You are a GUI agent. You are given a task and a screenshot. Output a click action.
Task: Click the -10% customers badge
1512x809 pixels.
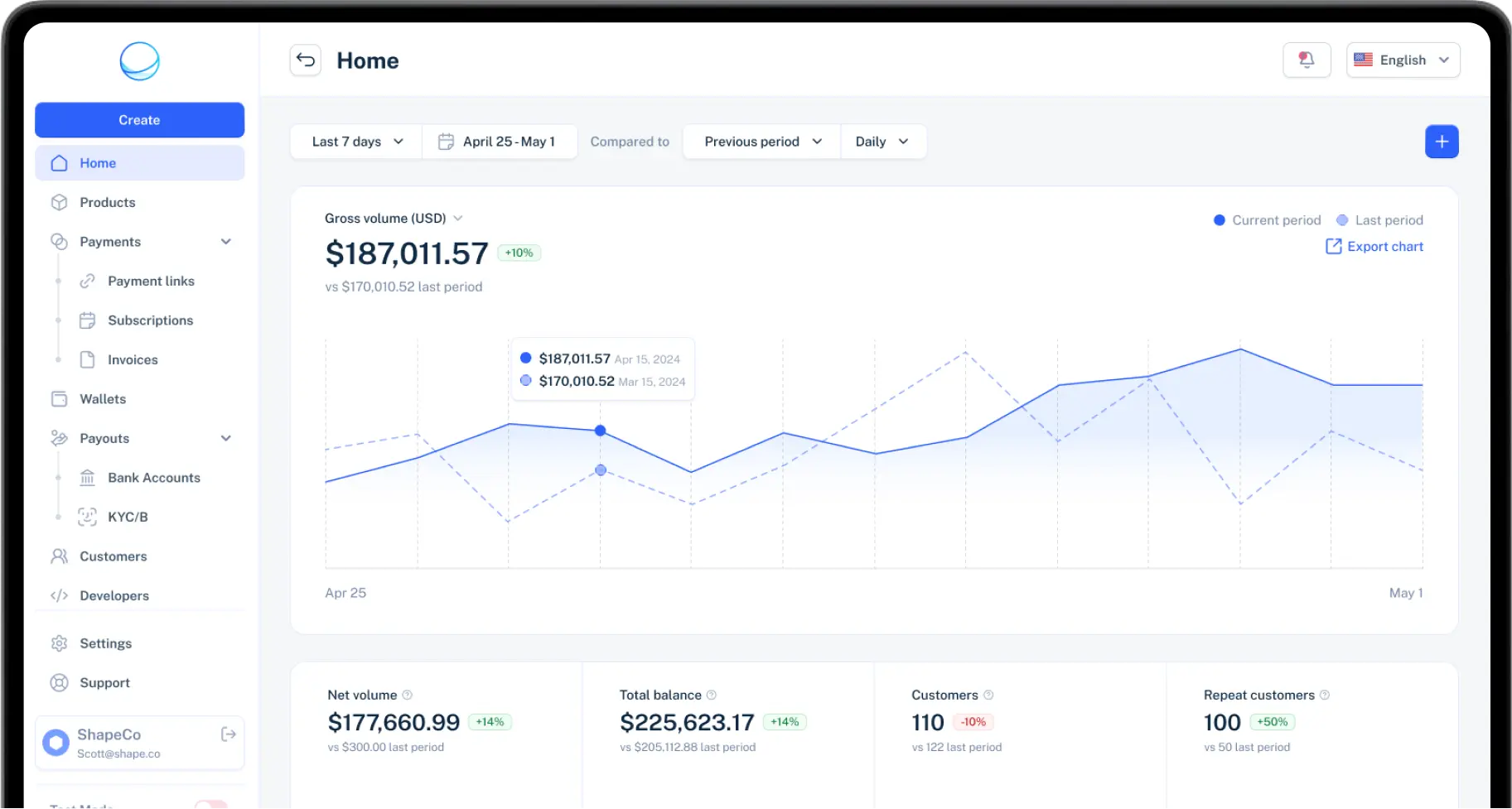(973, 722)
